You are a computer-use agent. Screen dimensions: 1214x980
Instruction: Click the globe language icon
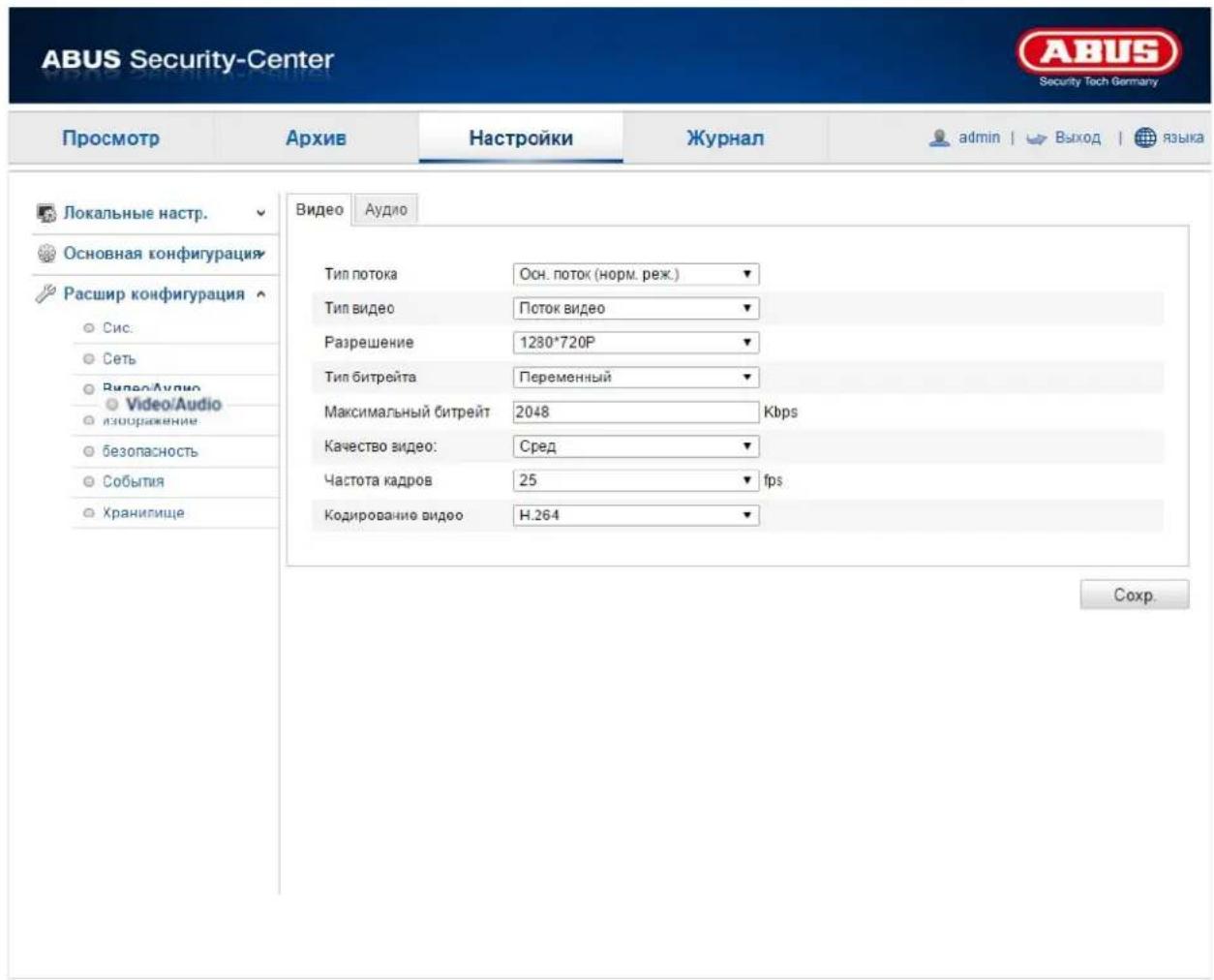coord(1145,138)
